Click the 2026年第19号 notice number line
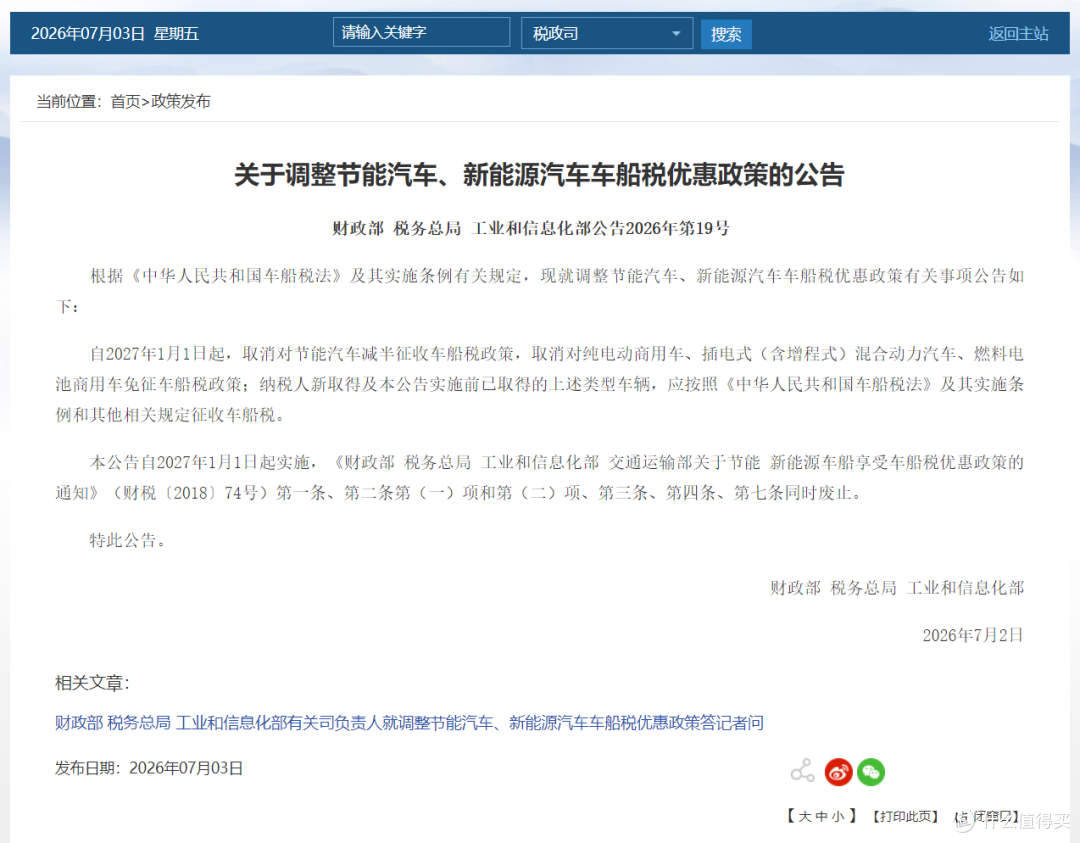The height and width of the screenshot is (843, 1080). click(531, 229)
